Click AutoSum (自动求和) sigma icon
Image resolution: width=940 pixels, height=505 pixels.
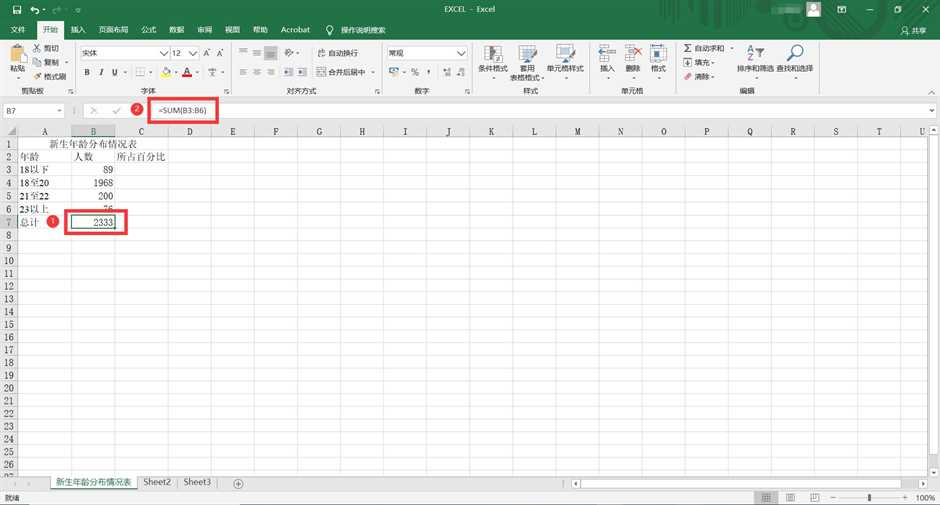[x=688, y=48]
